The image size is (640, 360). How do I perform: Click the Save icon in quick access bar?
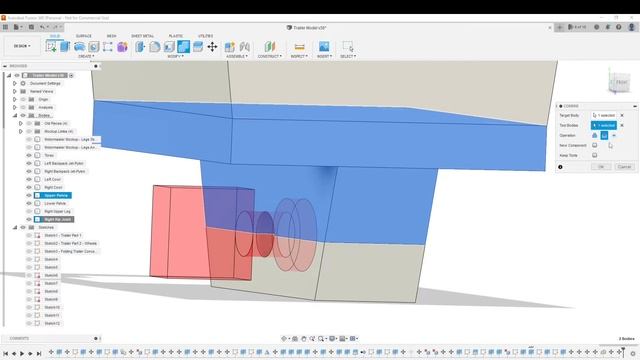[31, 27]
